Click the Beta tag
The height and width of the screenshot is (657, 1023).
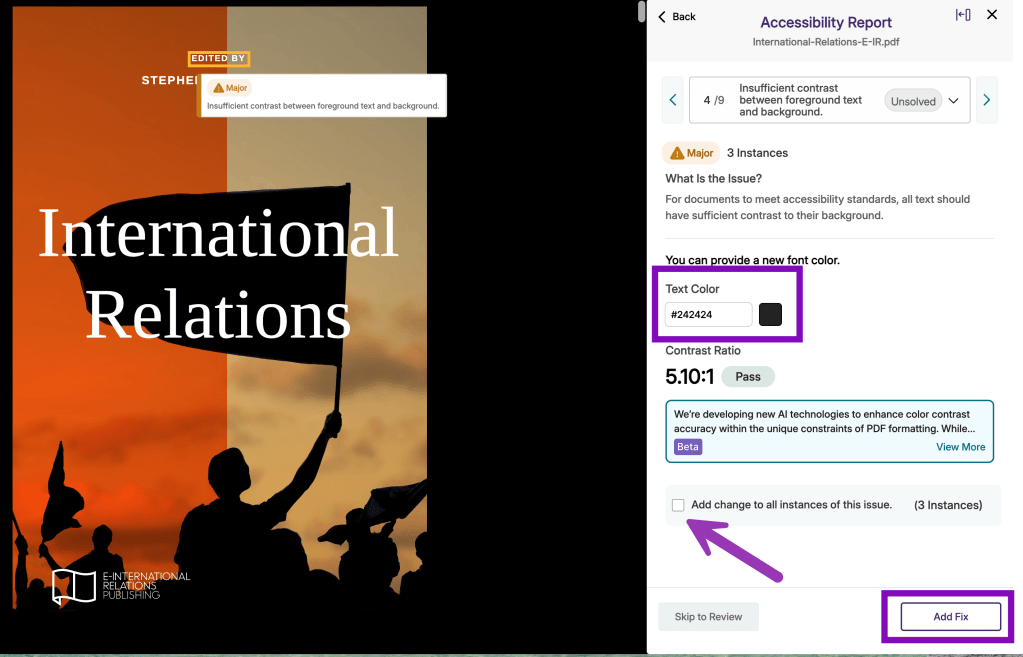pyautogui.click(x=688, y=447)
